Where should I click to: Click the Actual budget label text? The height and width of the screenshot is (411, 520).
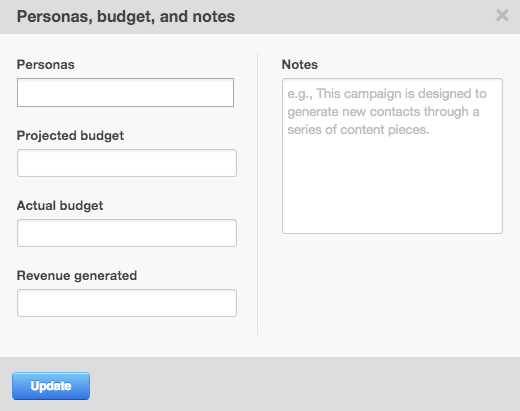pos(60,206)
